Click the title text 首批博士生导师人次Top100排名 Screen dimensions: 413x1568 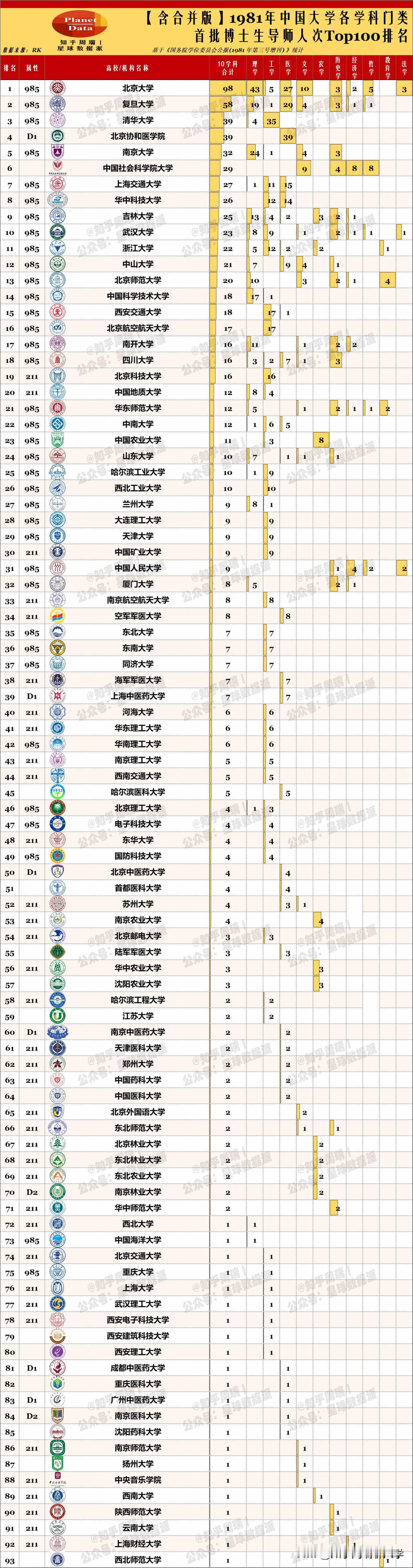click(x=301, y=36)
